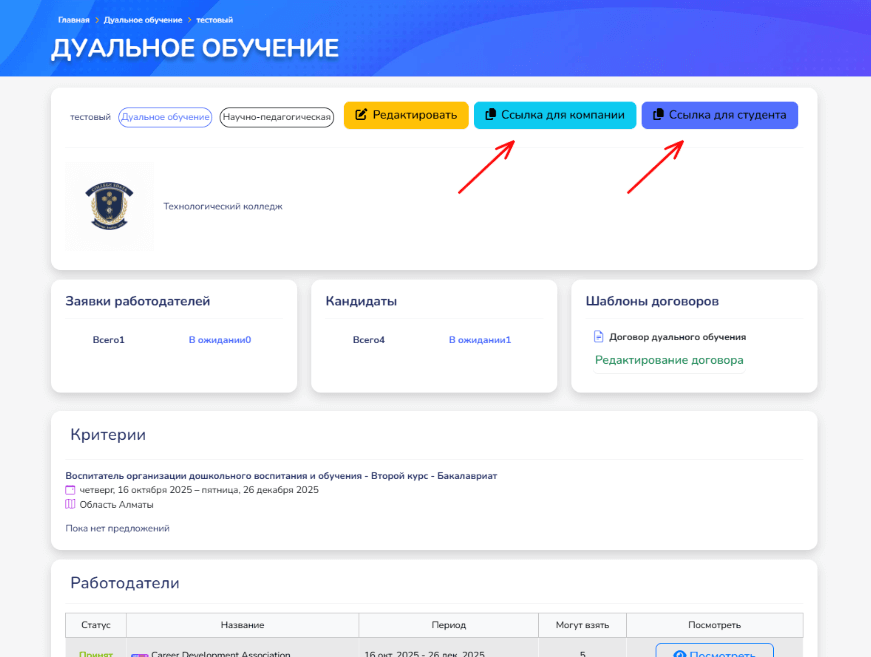Screen dimensions: 871x657
Task: Open Редактирование договора link
Action: pyautogui.click(x=669, y=360)
